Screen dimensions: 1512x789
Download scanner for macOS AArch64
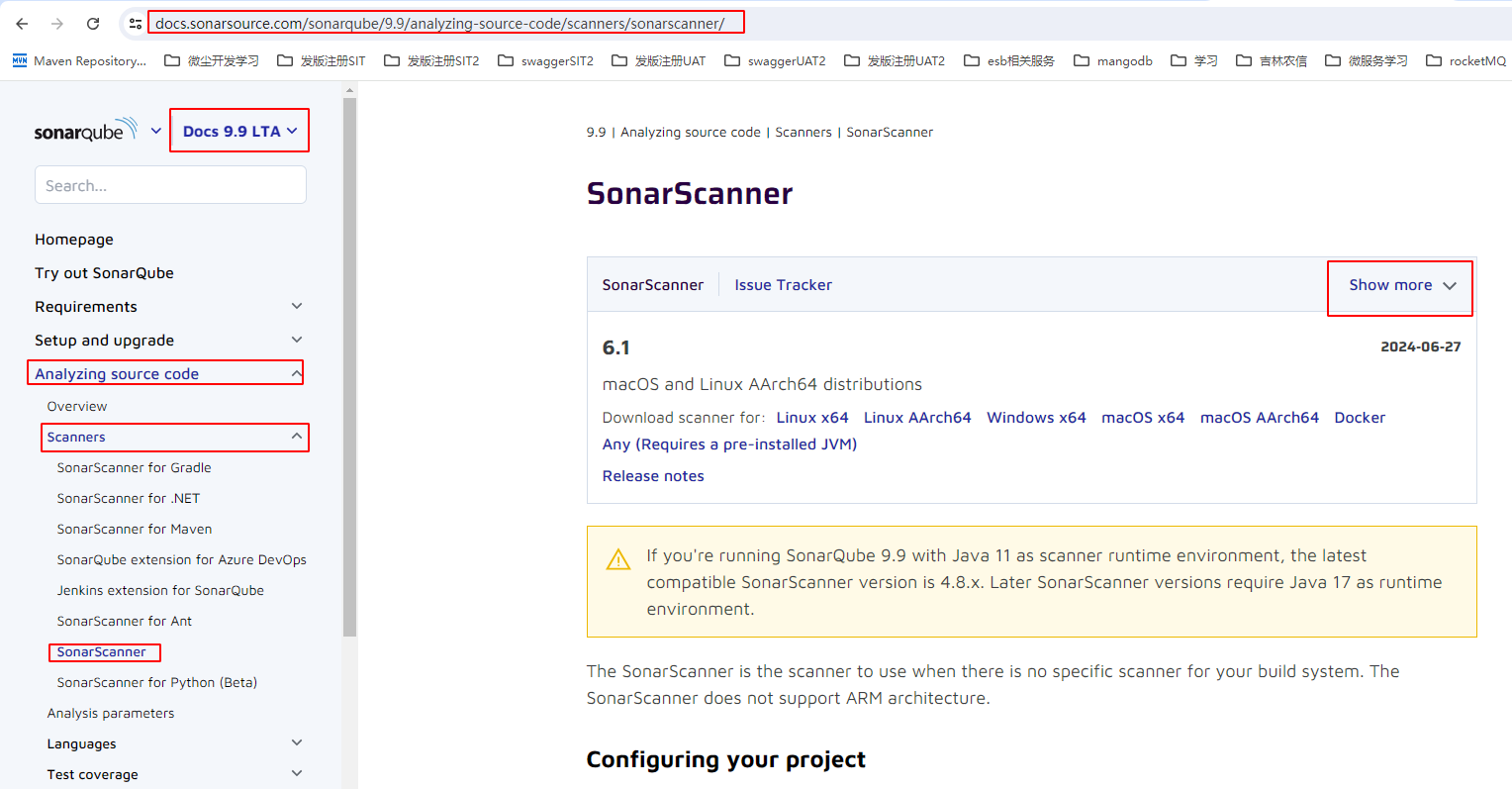point(1260,418)
